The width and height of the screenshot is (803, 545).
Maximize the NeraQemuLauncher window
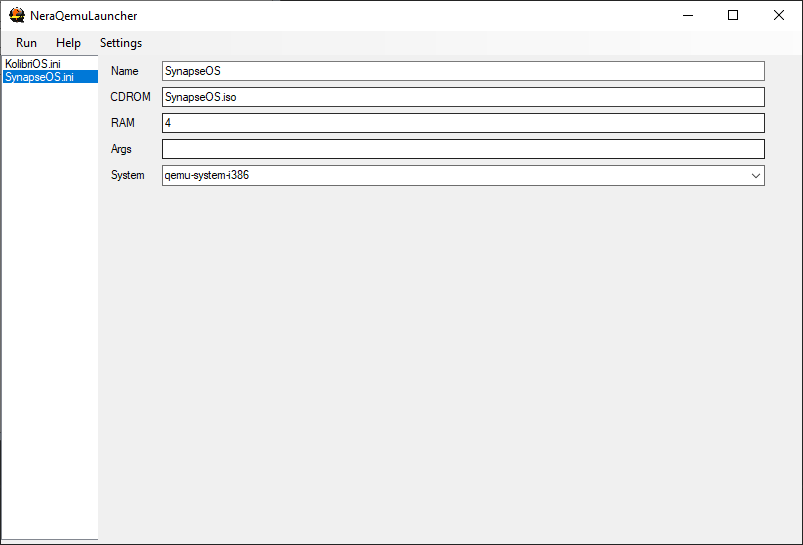point(733,15)
